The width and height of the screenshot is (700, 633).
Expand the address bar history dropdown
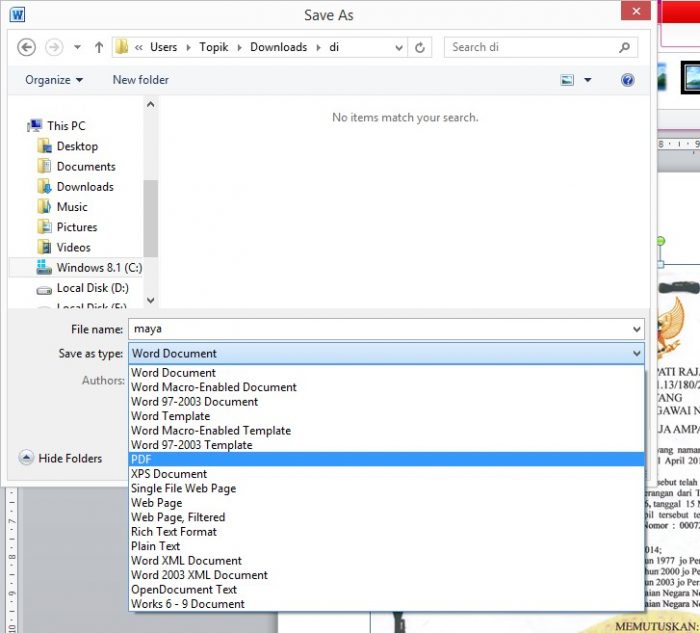399,47
